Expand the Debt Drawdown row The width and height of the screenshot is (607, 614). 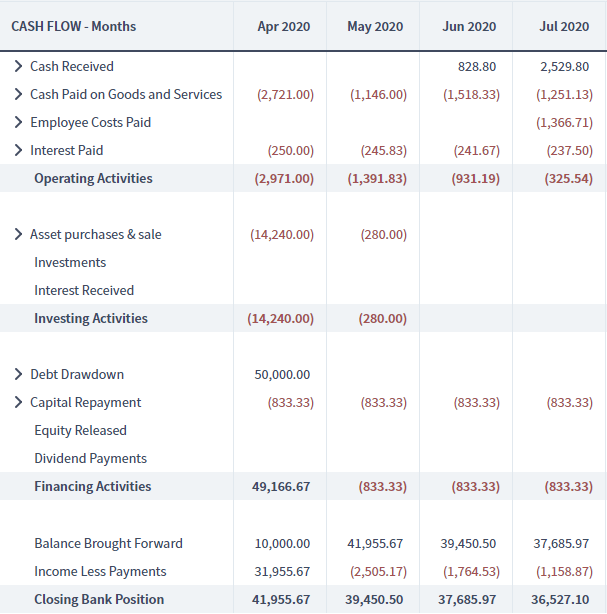tap(19, 374)
